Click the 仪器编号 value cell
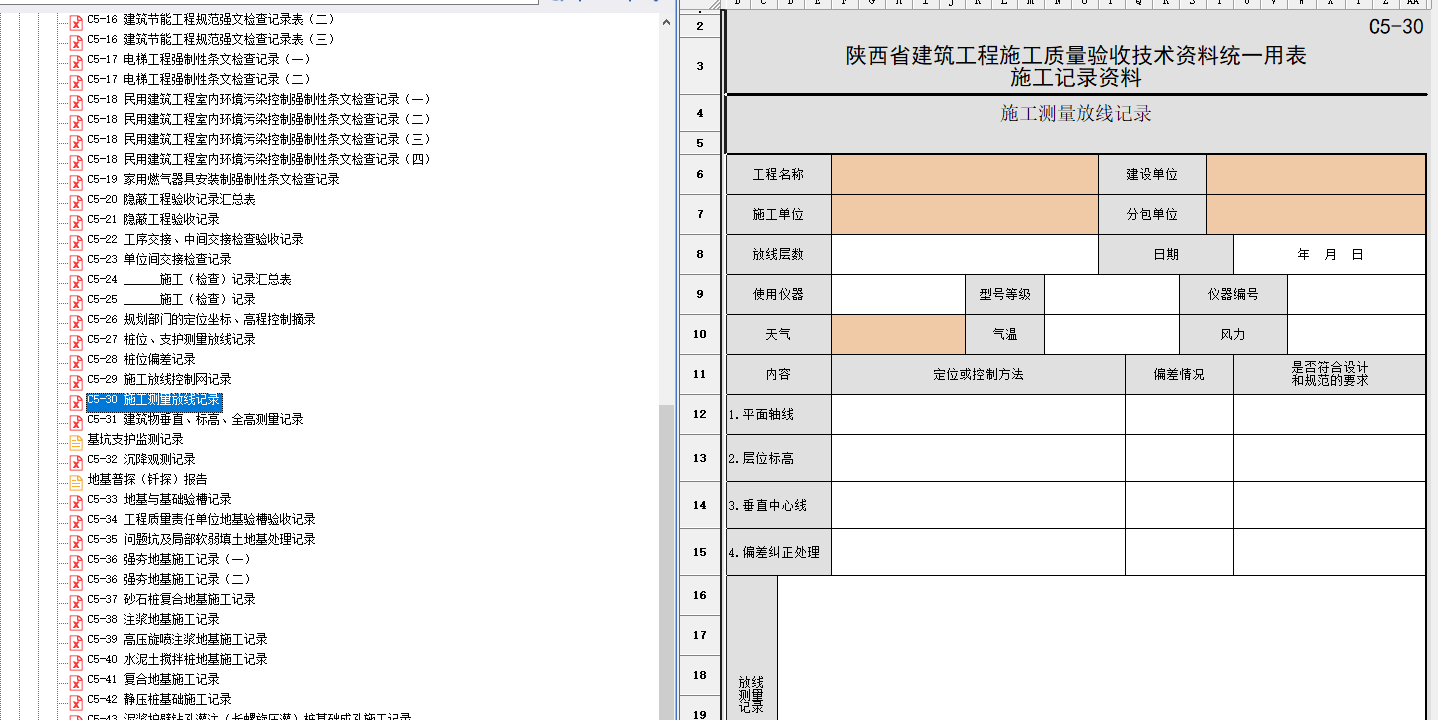 1356,294
